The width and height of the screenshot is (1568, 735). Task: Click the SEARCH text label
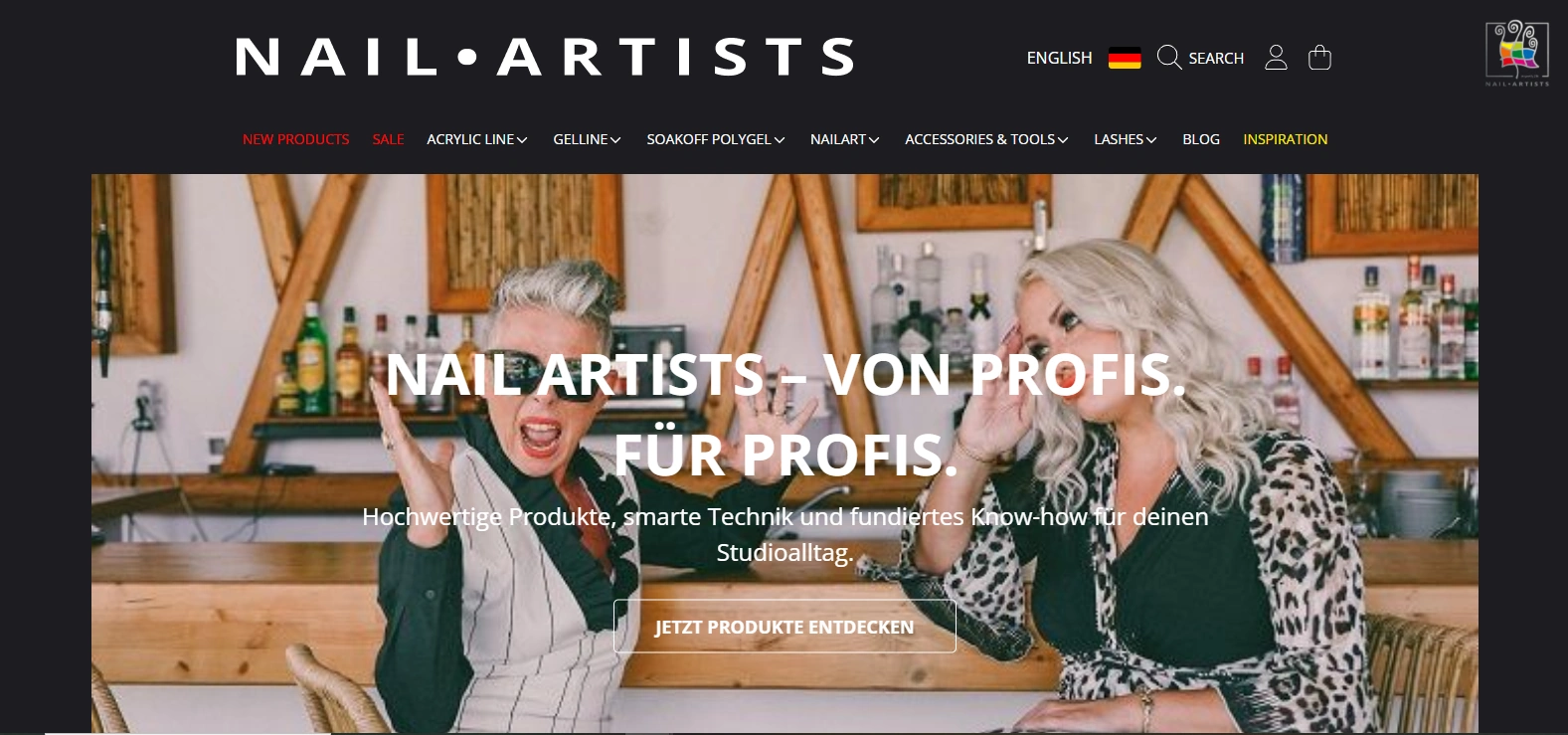1216,58
